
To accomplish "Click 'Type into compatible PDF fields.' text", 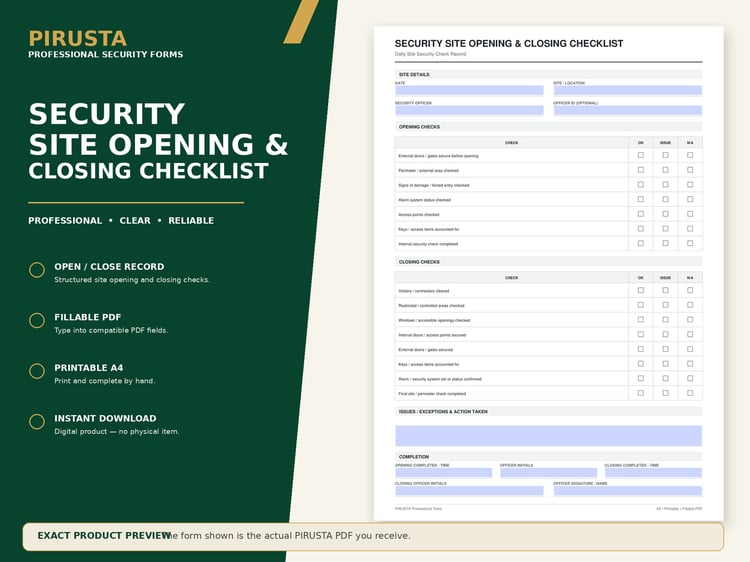I will tap(111, 330).
